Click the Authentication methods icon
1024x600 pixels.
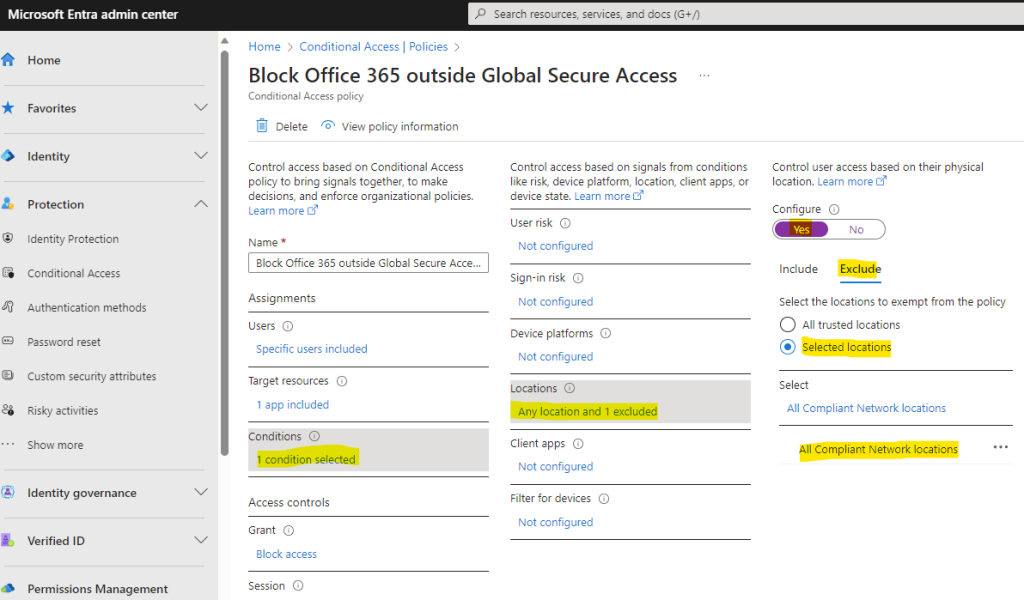(8, 307)
